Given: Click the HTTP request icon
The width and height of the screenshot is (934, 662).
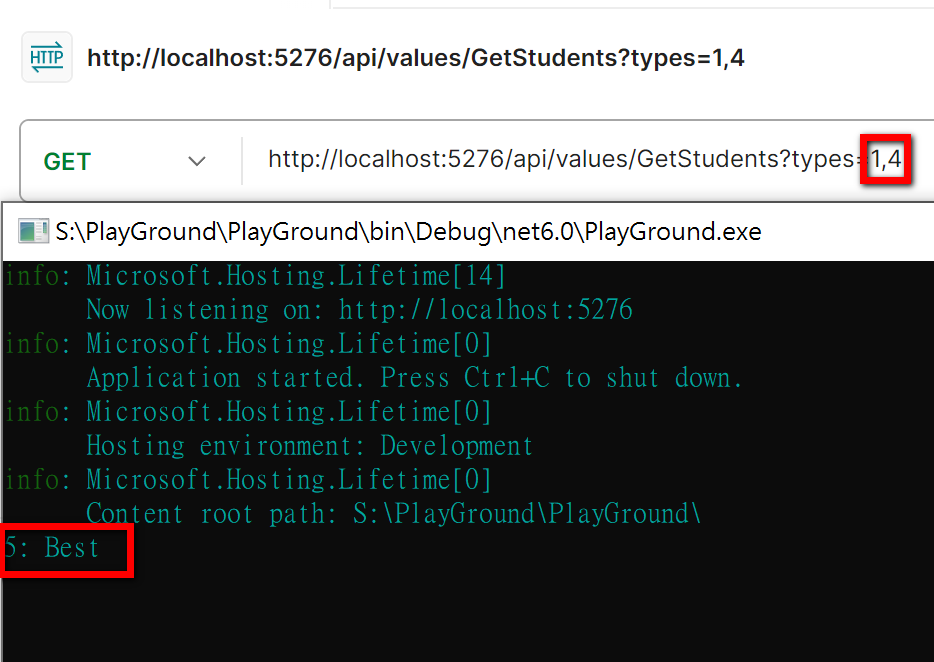Looking at the screenshot, I should [47, 57].
